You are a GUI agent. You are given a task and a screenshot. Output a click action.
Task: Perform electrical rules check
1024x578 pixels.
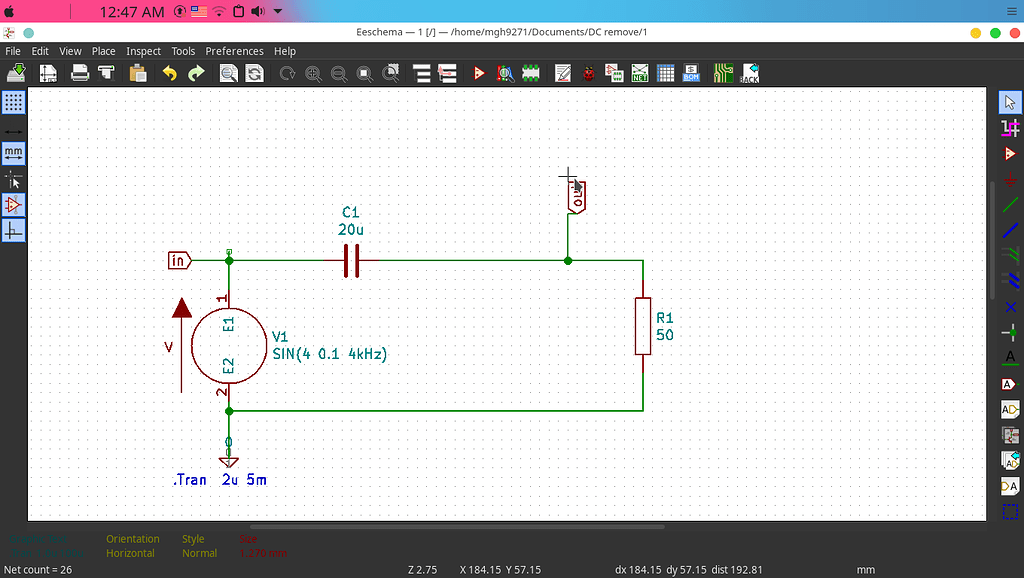[x=587, y=72]
